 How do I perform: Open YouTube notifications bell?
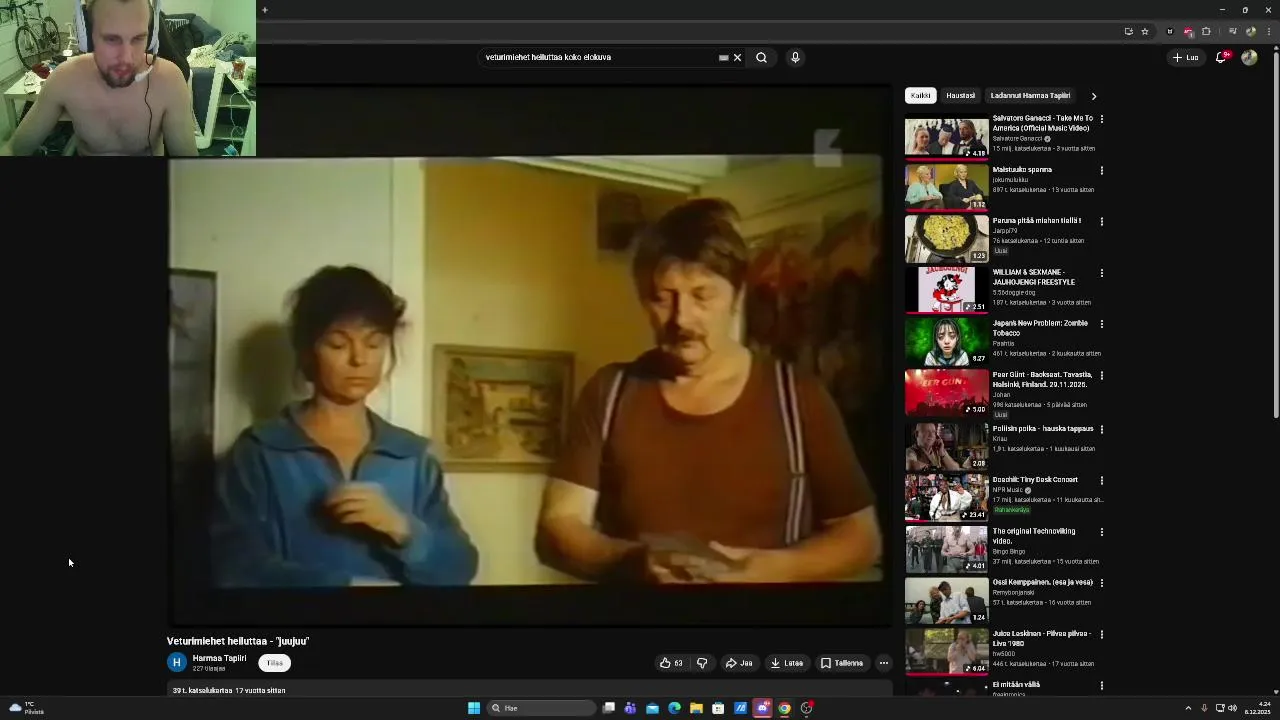pyautogui.click(x=1221, y=57)
